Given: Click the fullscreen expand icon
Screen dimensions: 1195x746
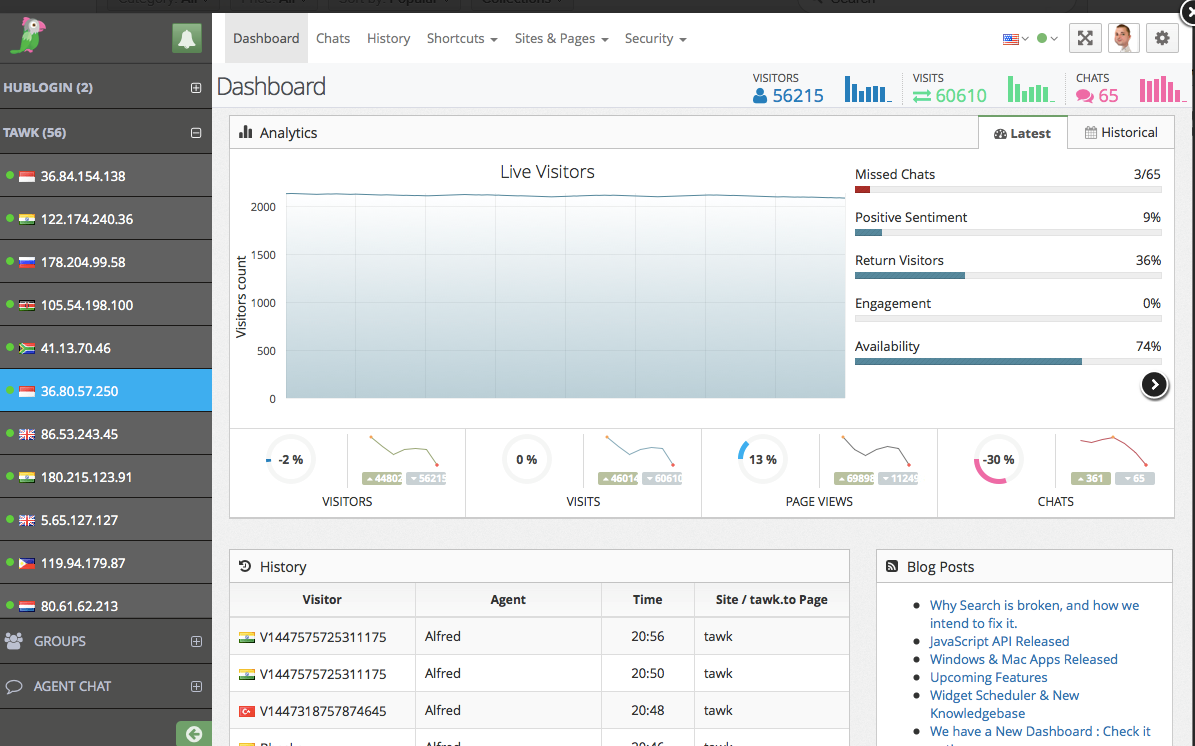Looking at the screenshot, I should click(x=1085, y=38).
